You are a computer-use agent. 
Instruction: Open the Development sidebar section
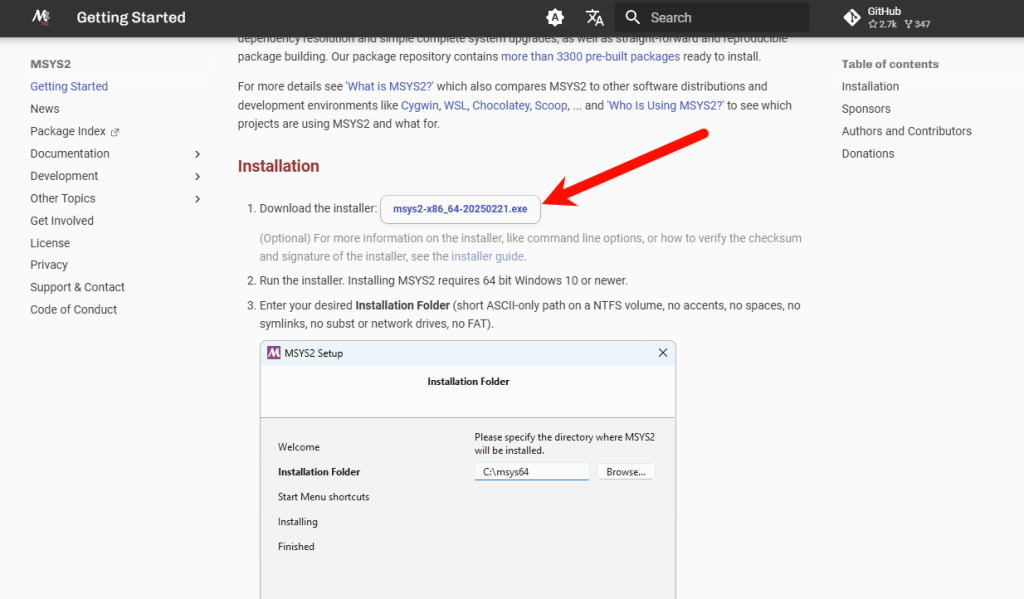[64, 176]
